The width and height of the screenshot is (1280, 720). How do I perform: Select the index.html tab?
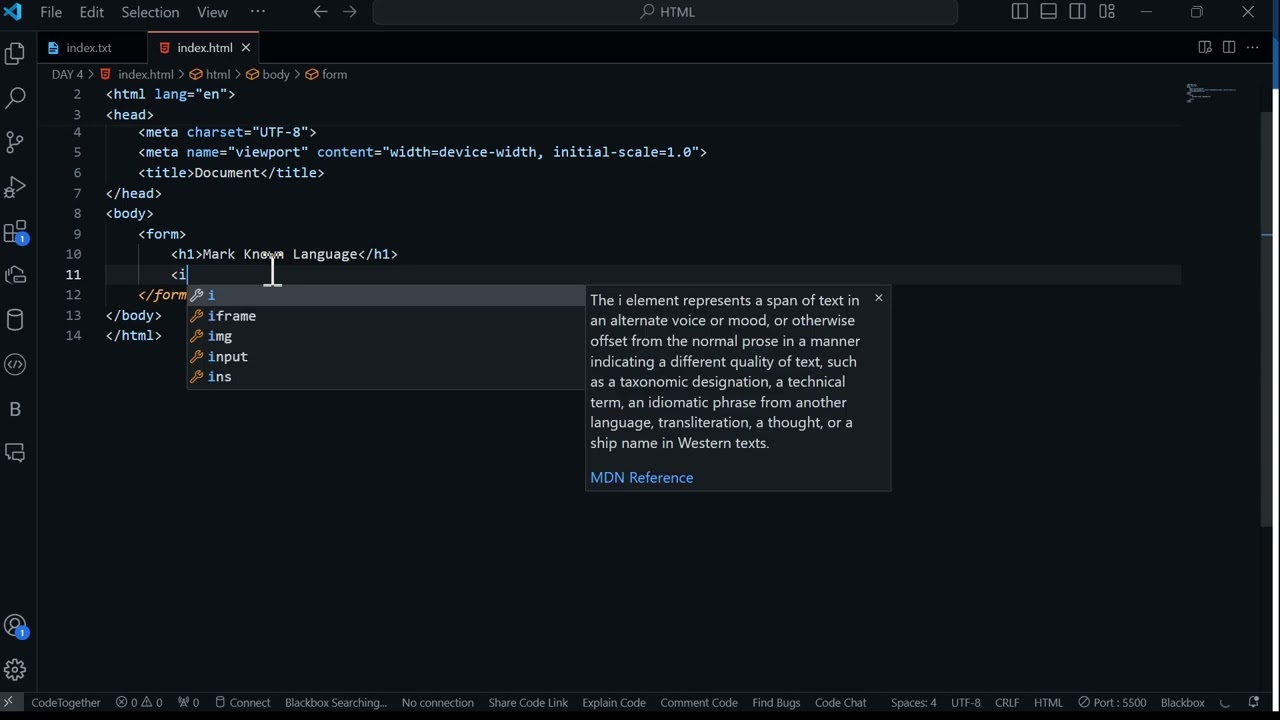[x=205, y=47]
